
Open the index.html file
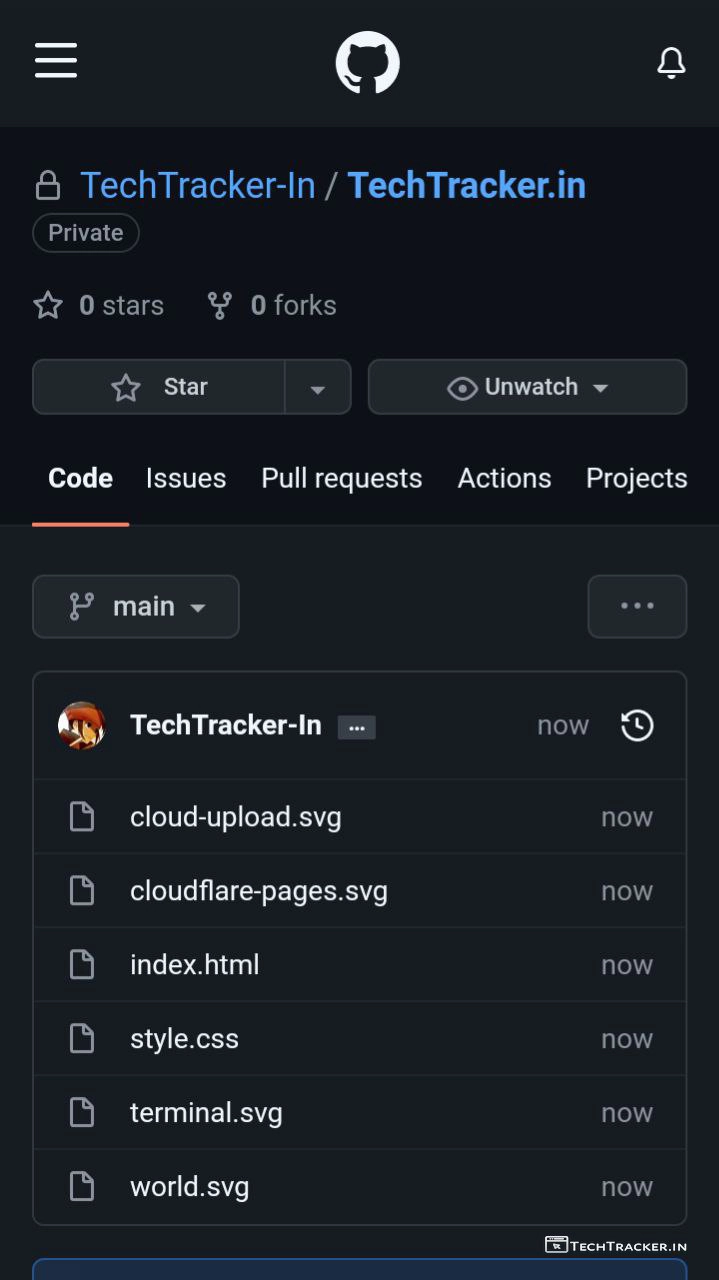(194, 965)
